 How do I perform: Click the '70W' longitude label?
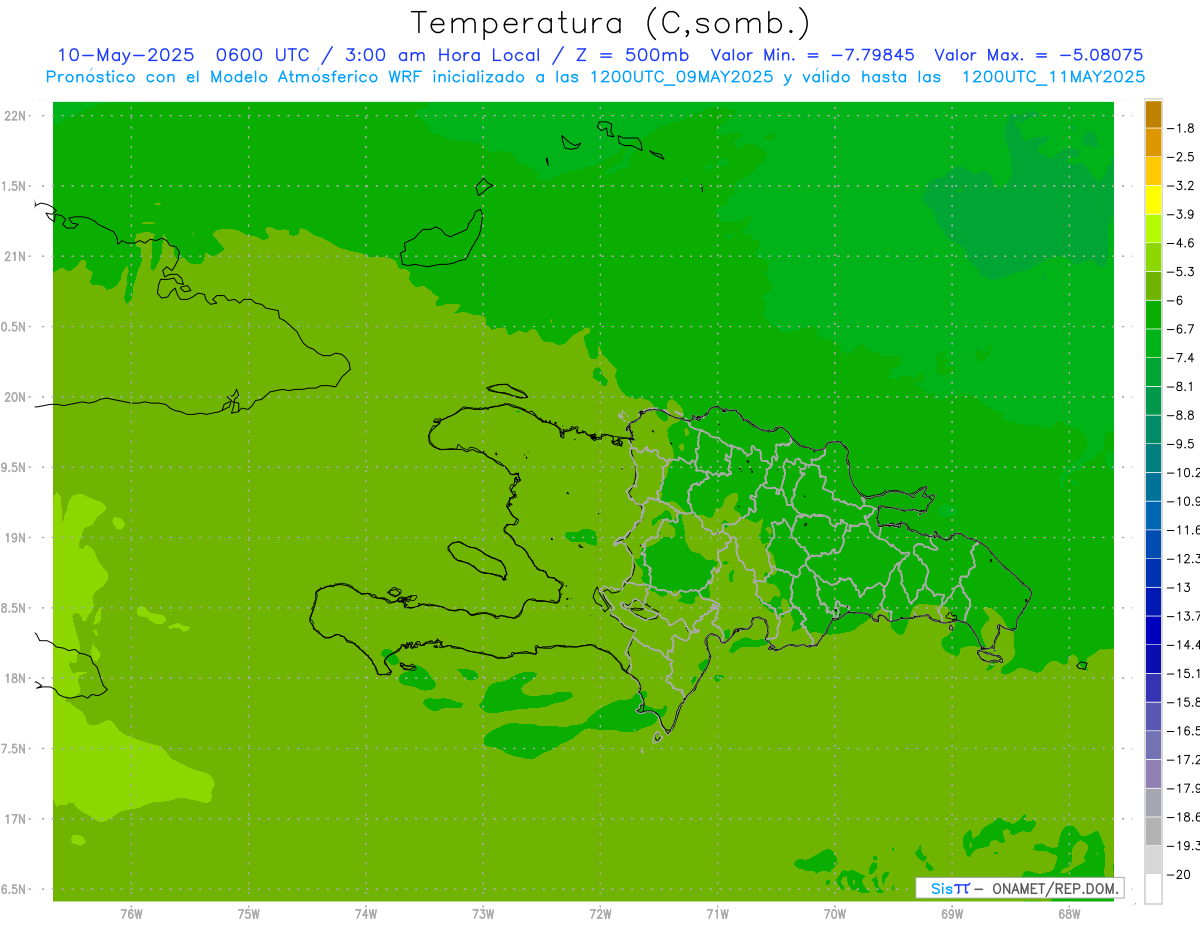(x=835, y=914)
